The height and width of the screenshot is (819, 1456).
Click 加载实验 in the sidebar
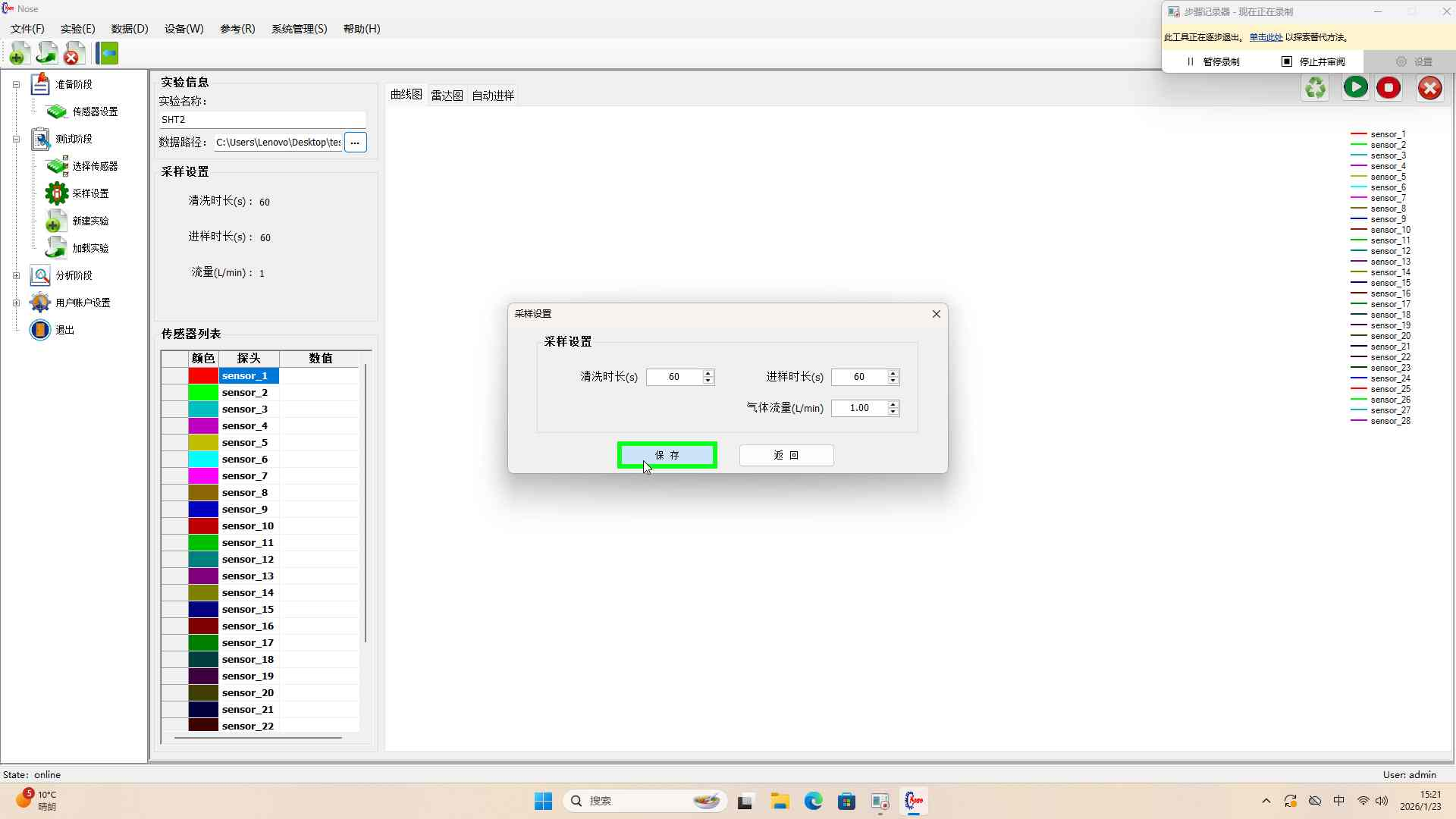click(89, 248)
